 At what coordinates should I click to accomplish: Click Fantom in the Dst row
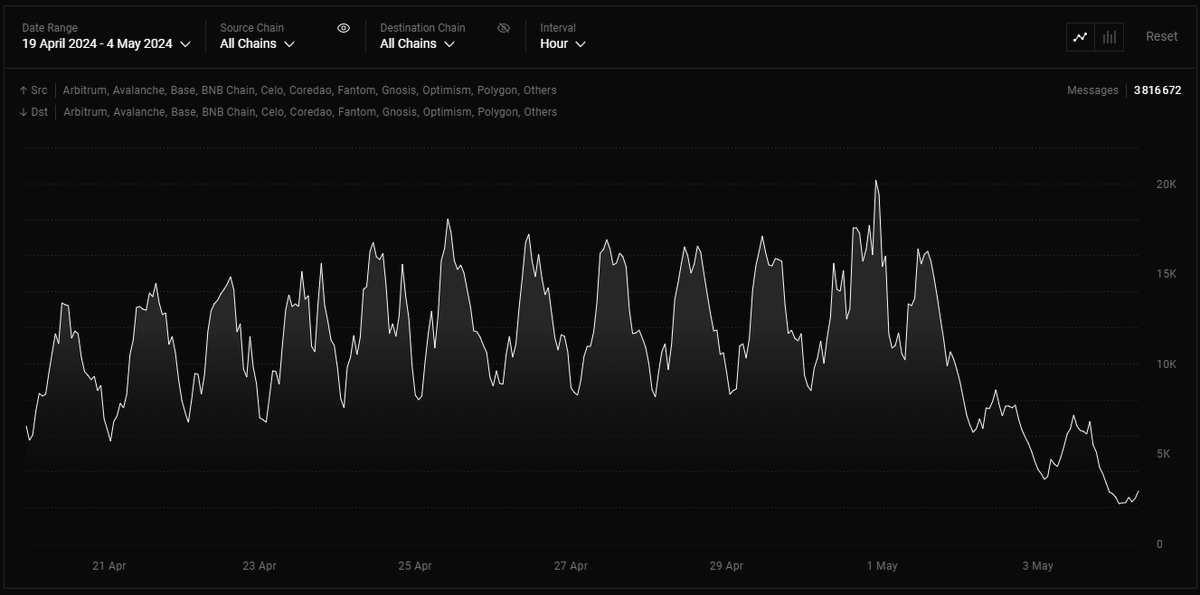357,112
